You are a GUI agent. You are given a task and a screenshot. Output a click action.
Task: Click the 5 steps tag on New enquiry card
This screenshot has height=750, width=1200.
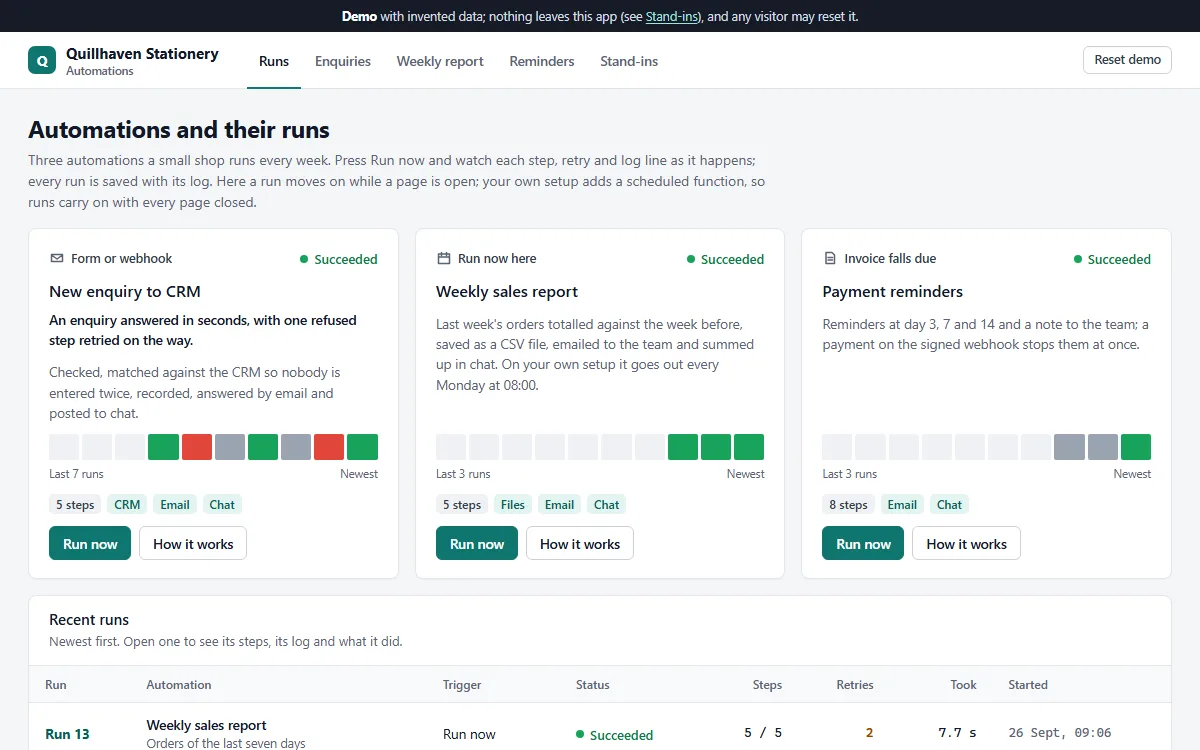pos(75,505)
